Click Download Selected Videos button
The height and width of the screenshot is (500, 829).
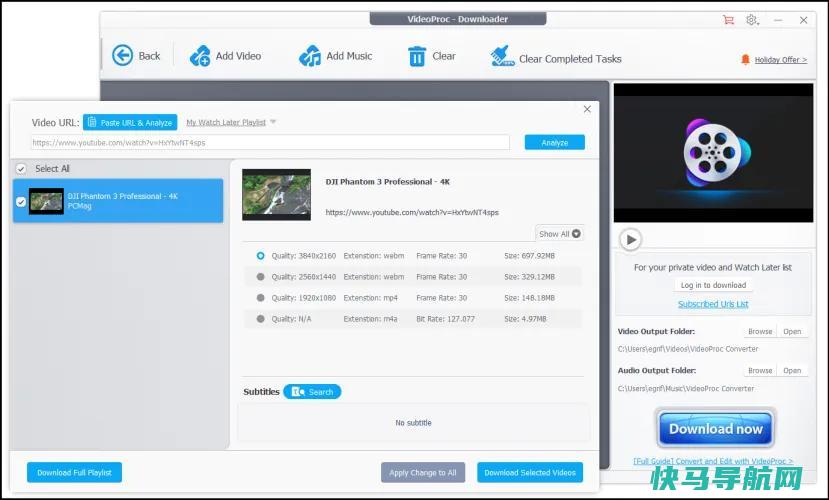[x=530, y=473]
